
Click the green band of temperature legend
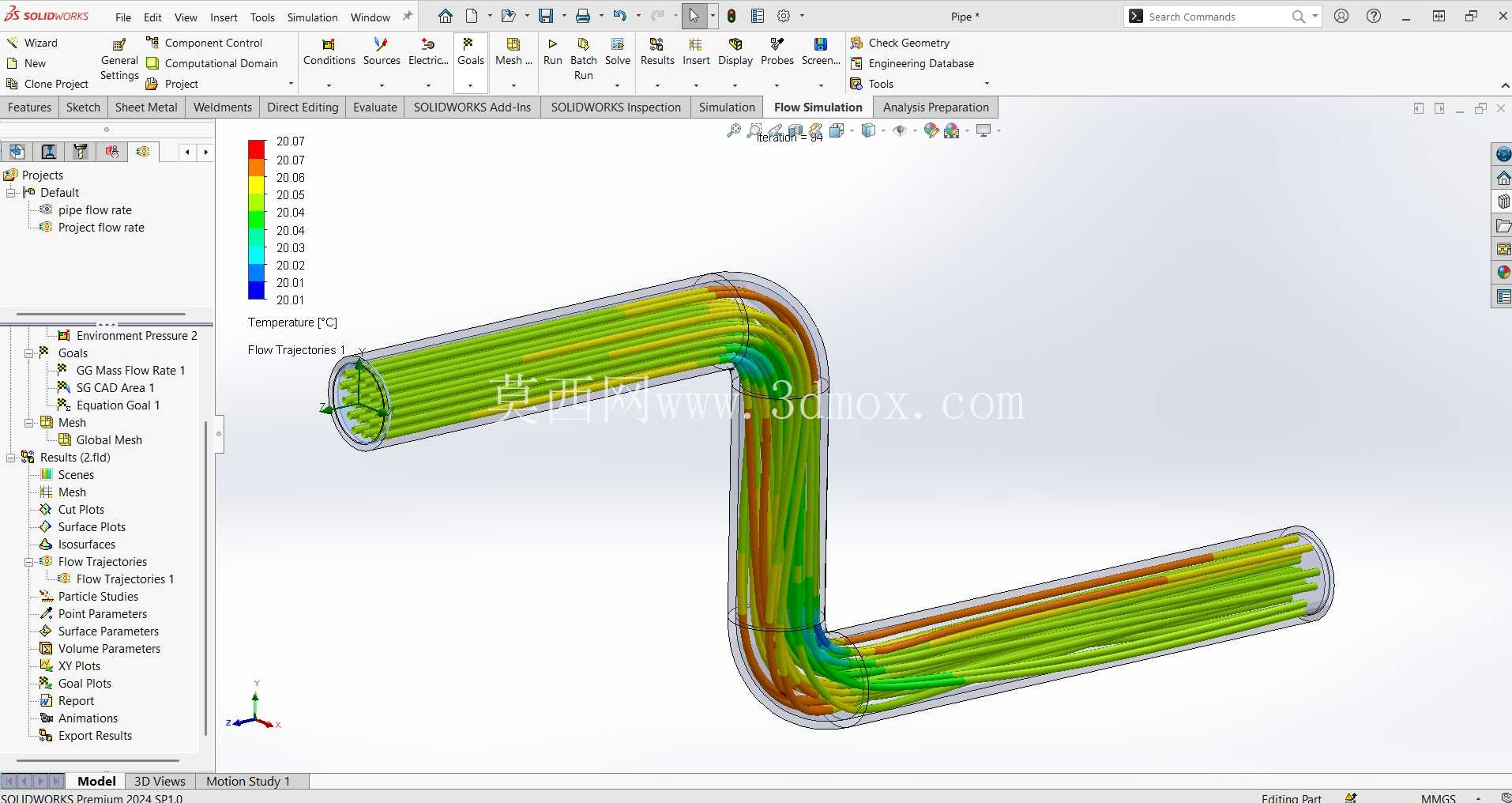257,220
